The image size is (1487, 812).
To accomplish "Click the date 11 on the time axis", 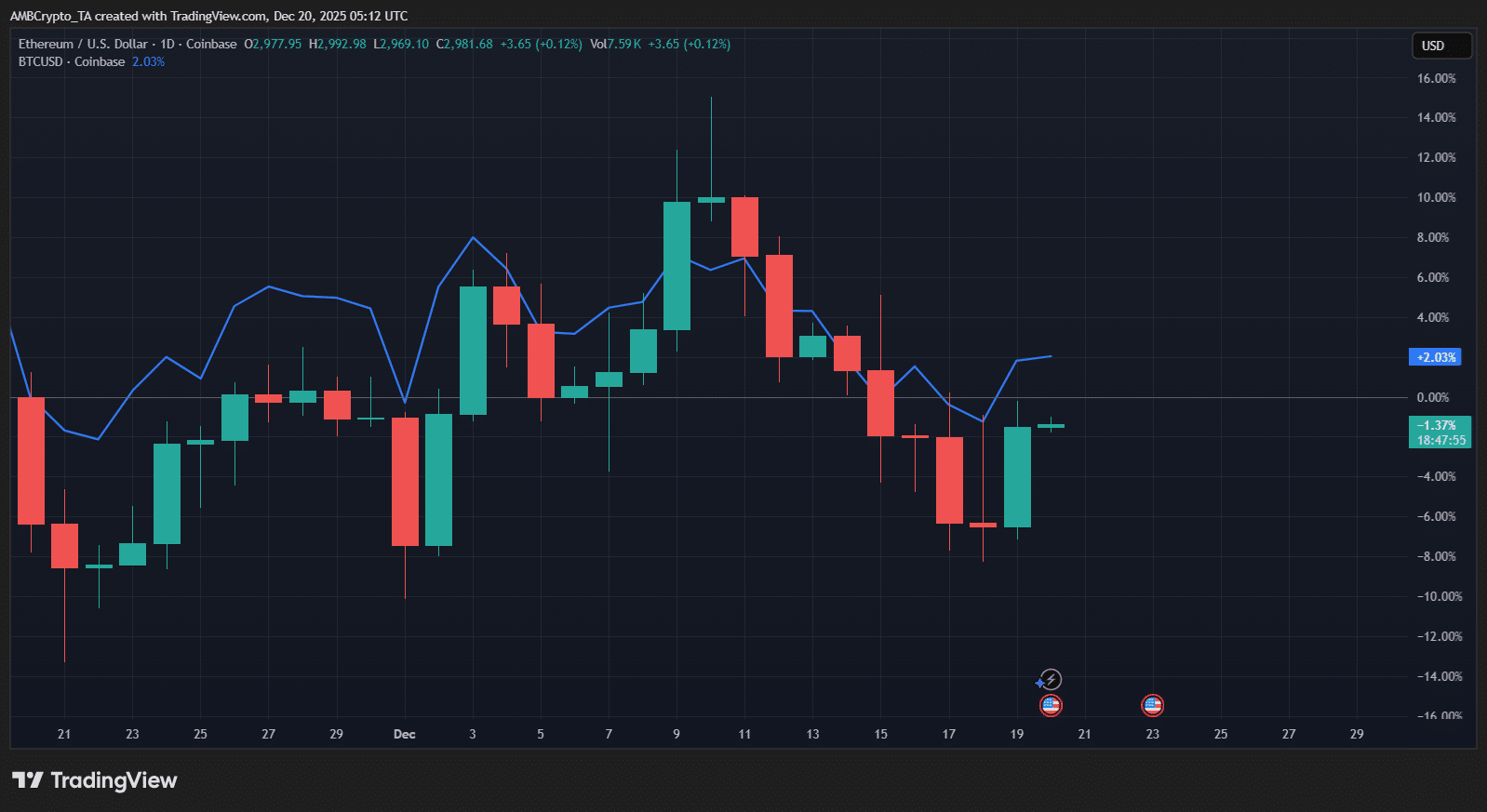I will (744, 734).
